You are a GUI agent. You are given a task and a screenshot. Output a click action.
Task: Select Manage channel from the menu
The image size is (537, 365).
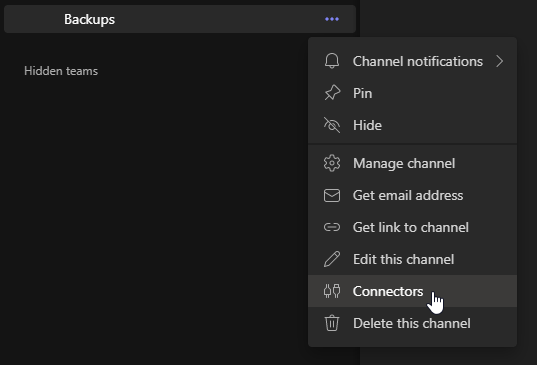(x=412, y=163)
